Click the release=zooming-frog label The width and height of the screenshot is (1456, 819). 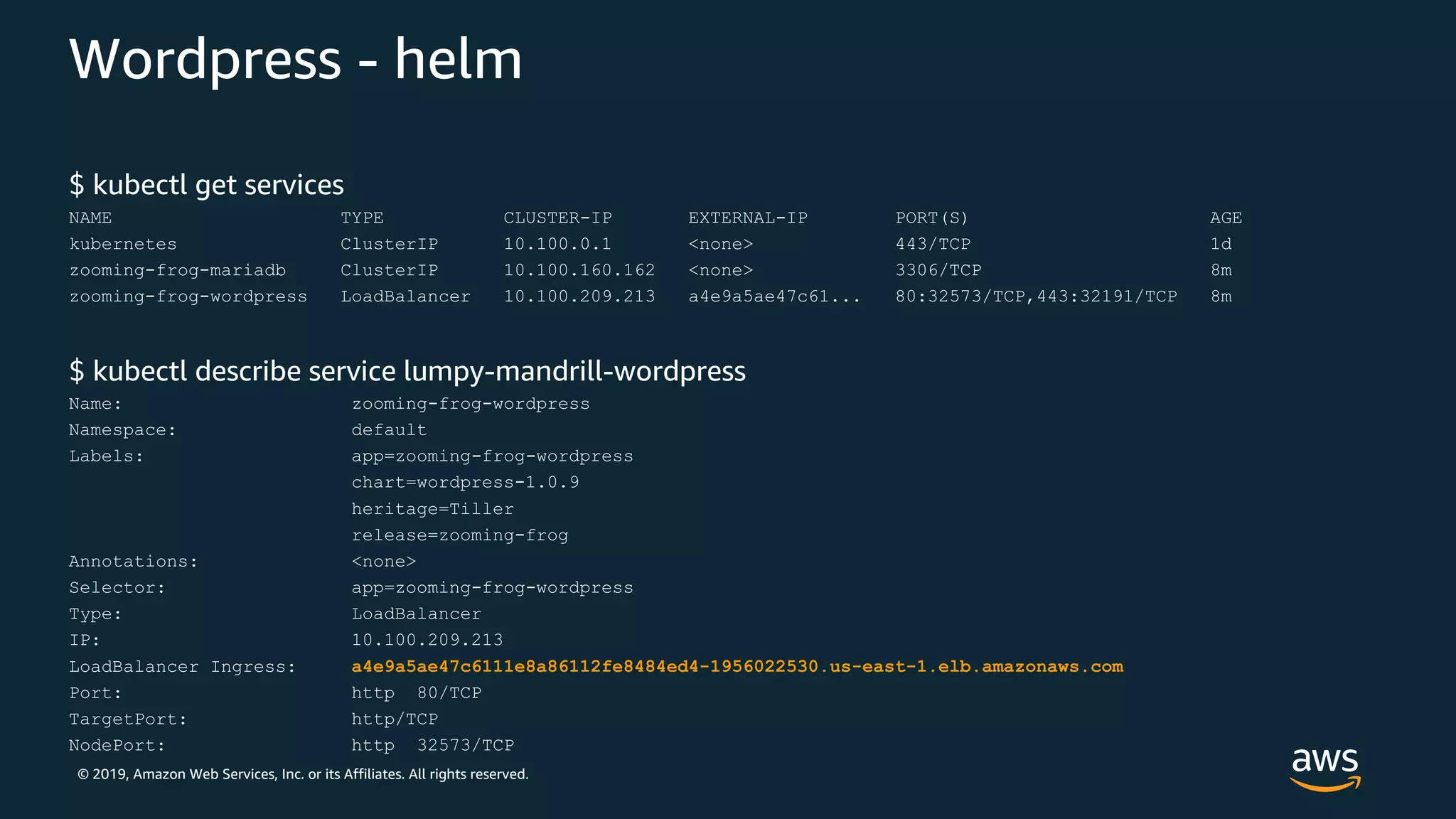pos(459,535)
